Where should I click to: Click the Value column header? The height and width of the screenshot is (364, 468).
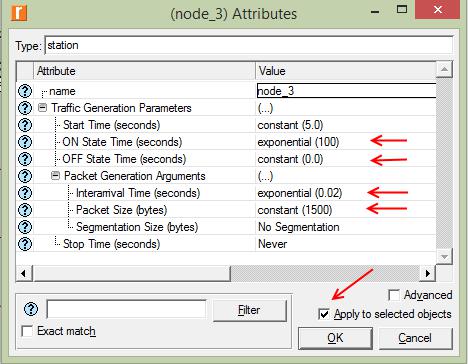(x=346, y=71)
